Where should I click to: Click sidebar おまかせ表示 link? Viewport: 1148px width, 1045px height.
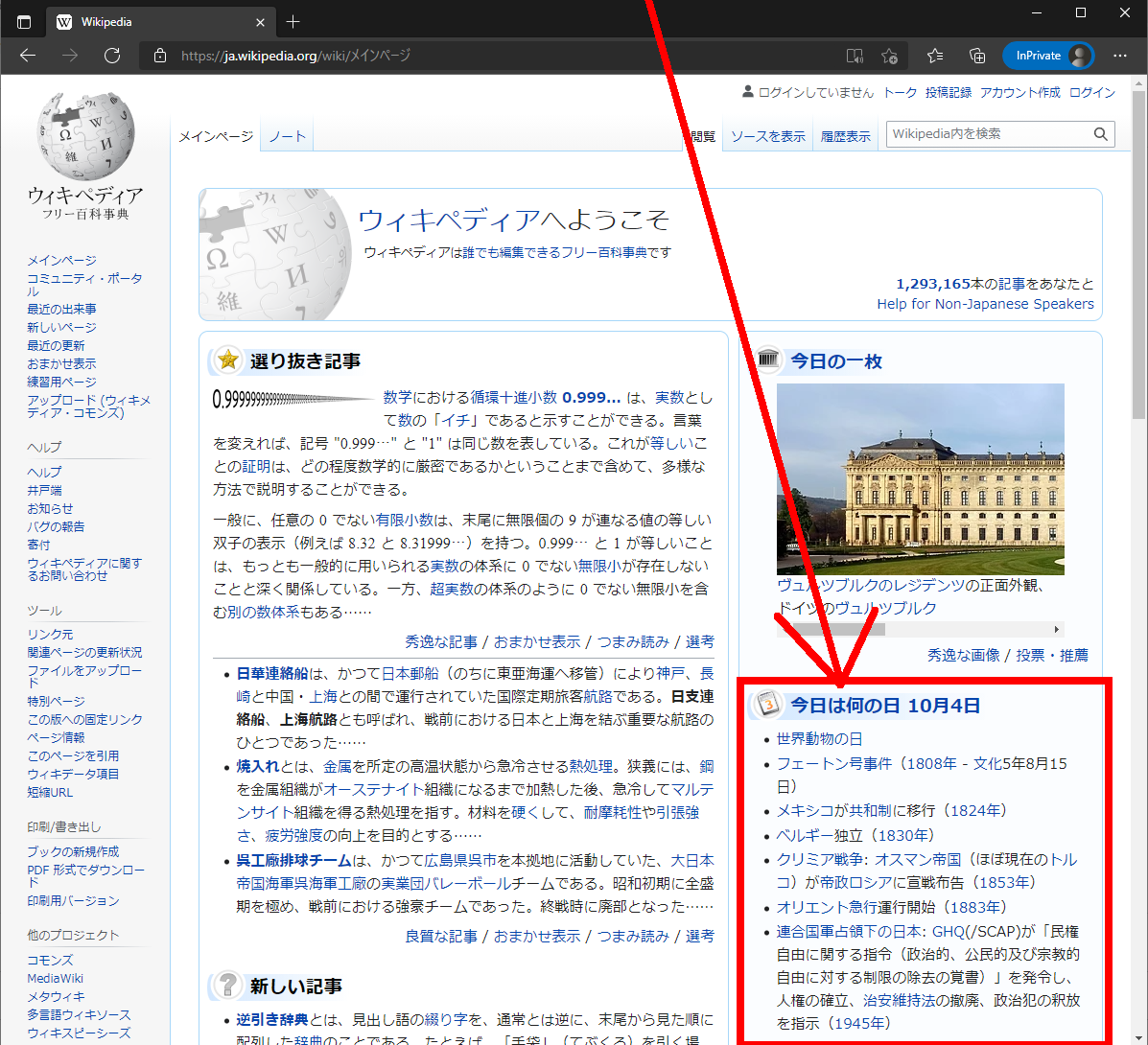pos(61,363)
